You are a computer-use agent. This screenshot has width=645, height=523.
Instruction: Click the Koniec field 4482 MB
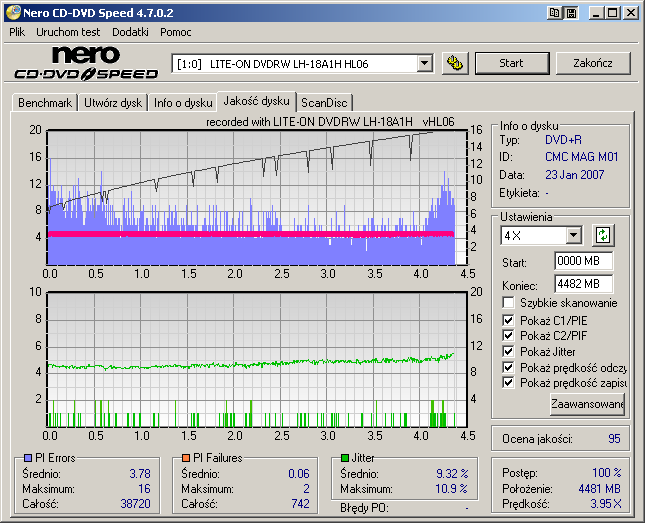point(583,284)
